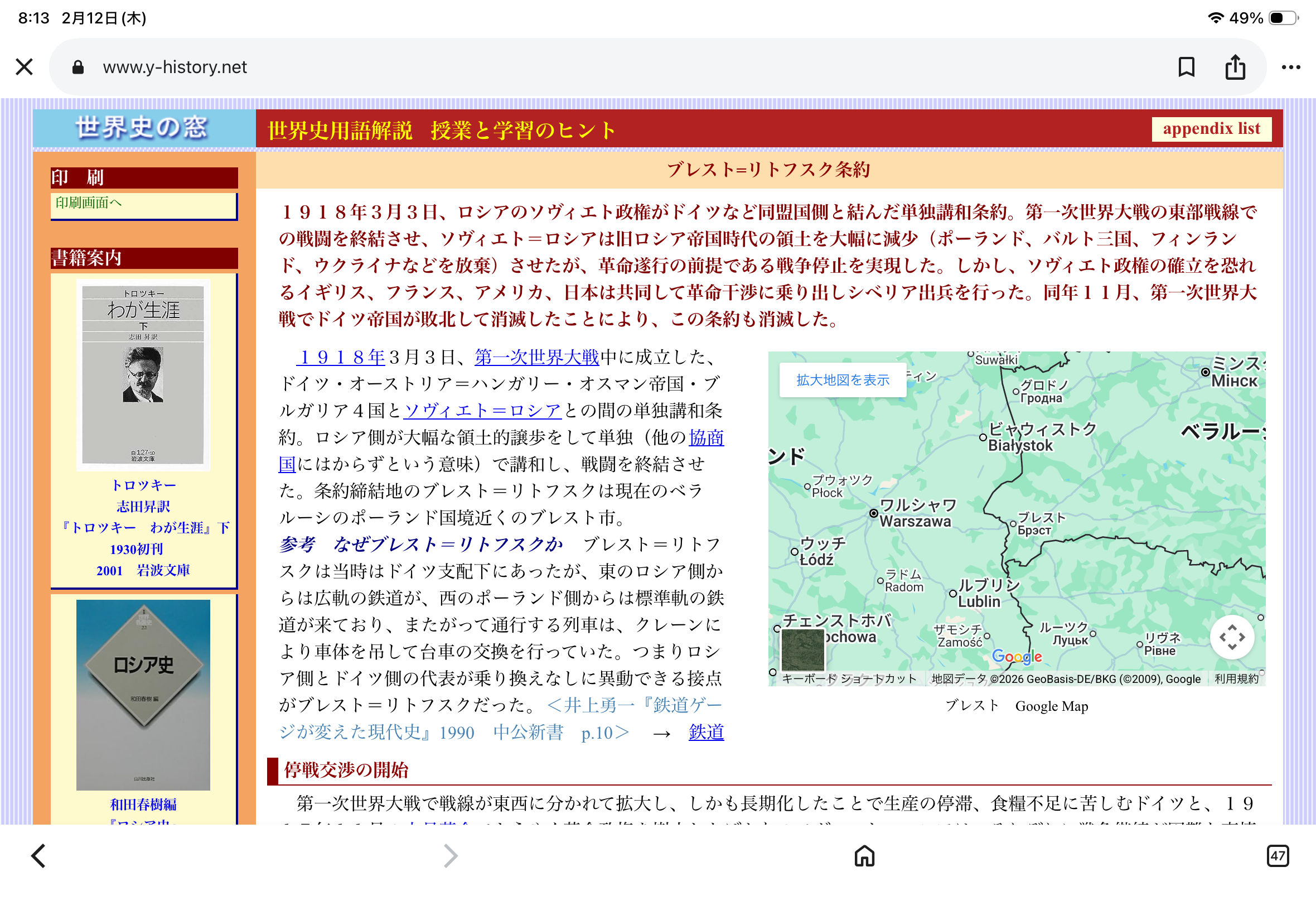Tap the ロシア史 book cover image

click(143, 694)
